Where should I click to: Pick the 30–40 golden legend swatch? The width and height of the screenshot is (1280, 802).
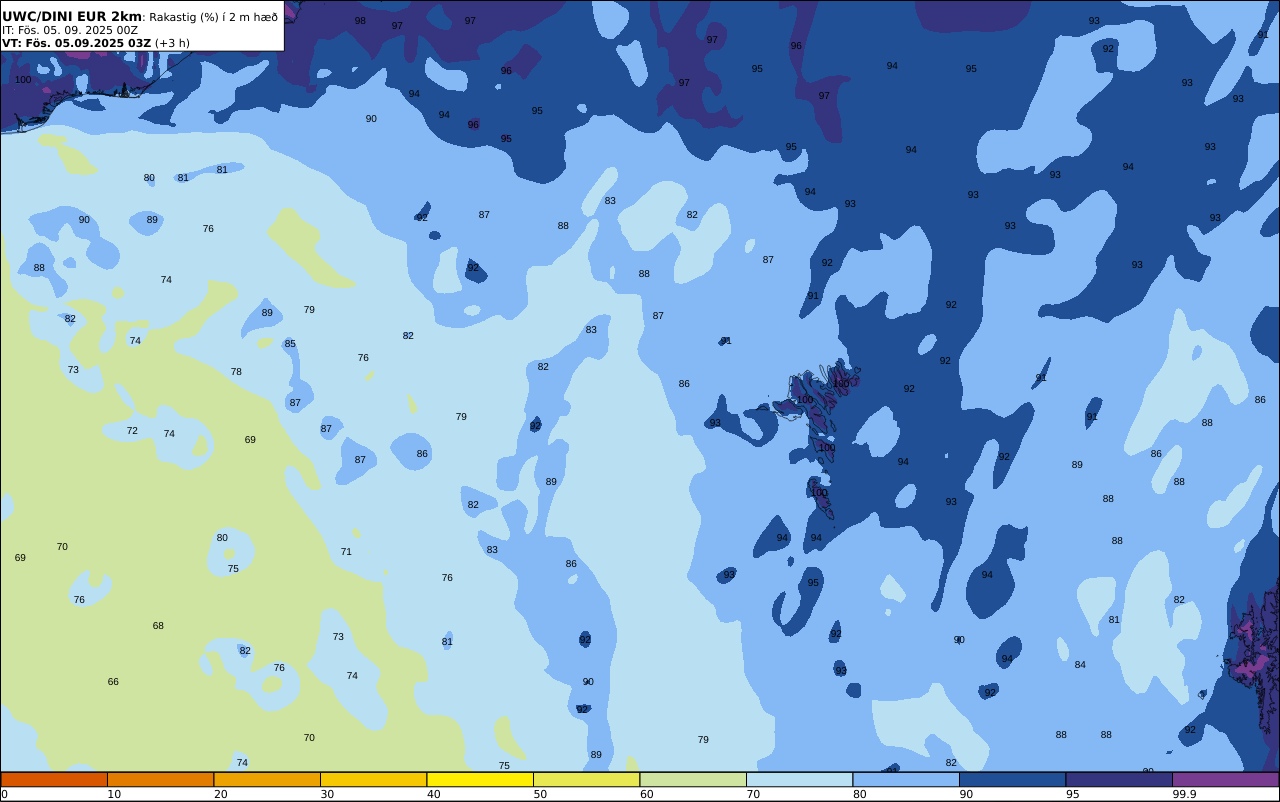click(x=373, y=780)
